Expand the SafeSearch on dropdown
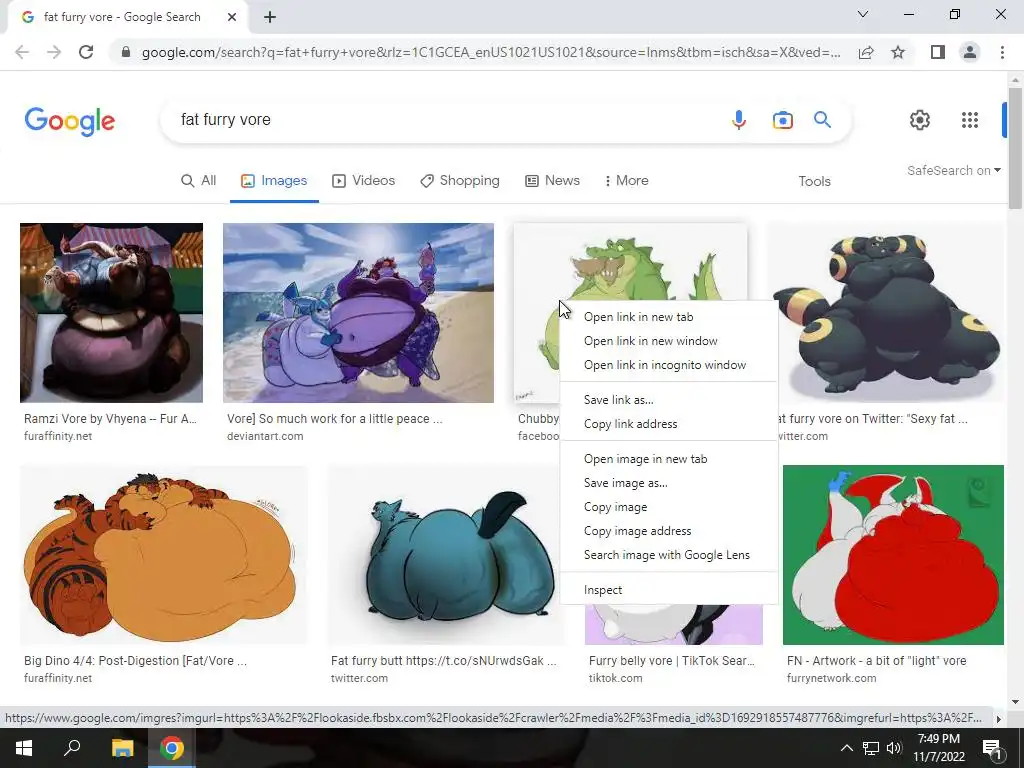 click(953, 170)
